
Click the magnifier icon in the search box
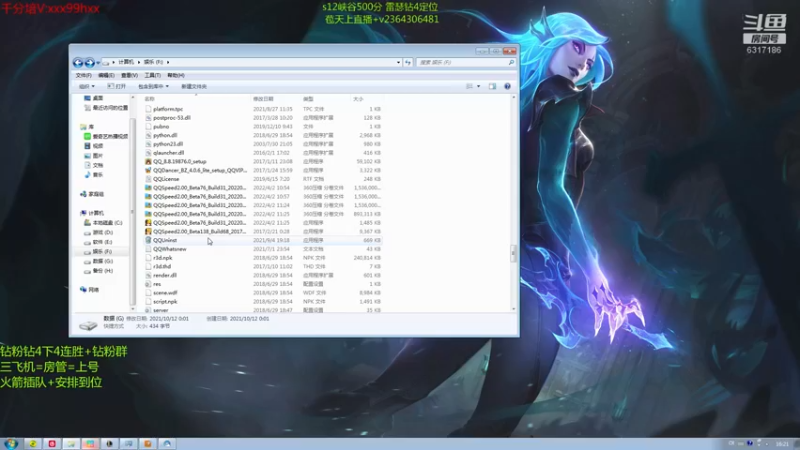(511, 62)
